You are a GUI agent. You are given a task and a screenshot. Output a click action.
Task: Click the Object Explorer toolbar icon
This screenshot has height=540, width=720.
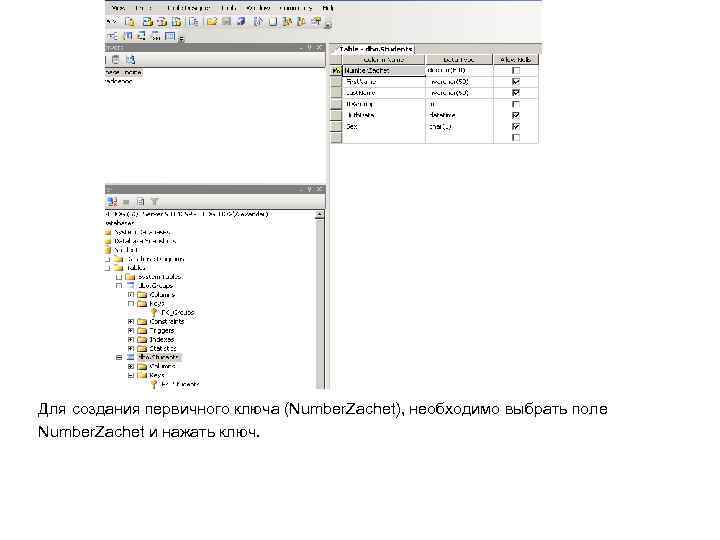[x=287, y=22]
